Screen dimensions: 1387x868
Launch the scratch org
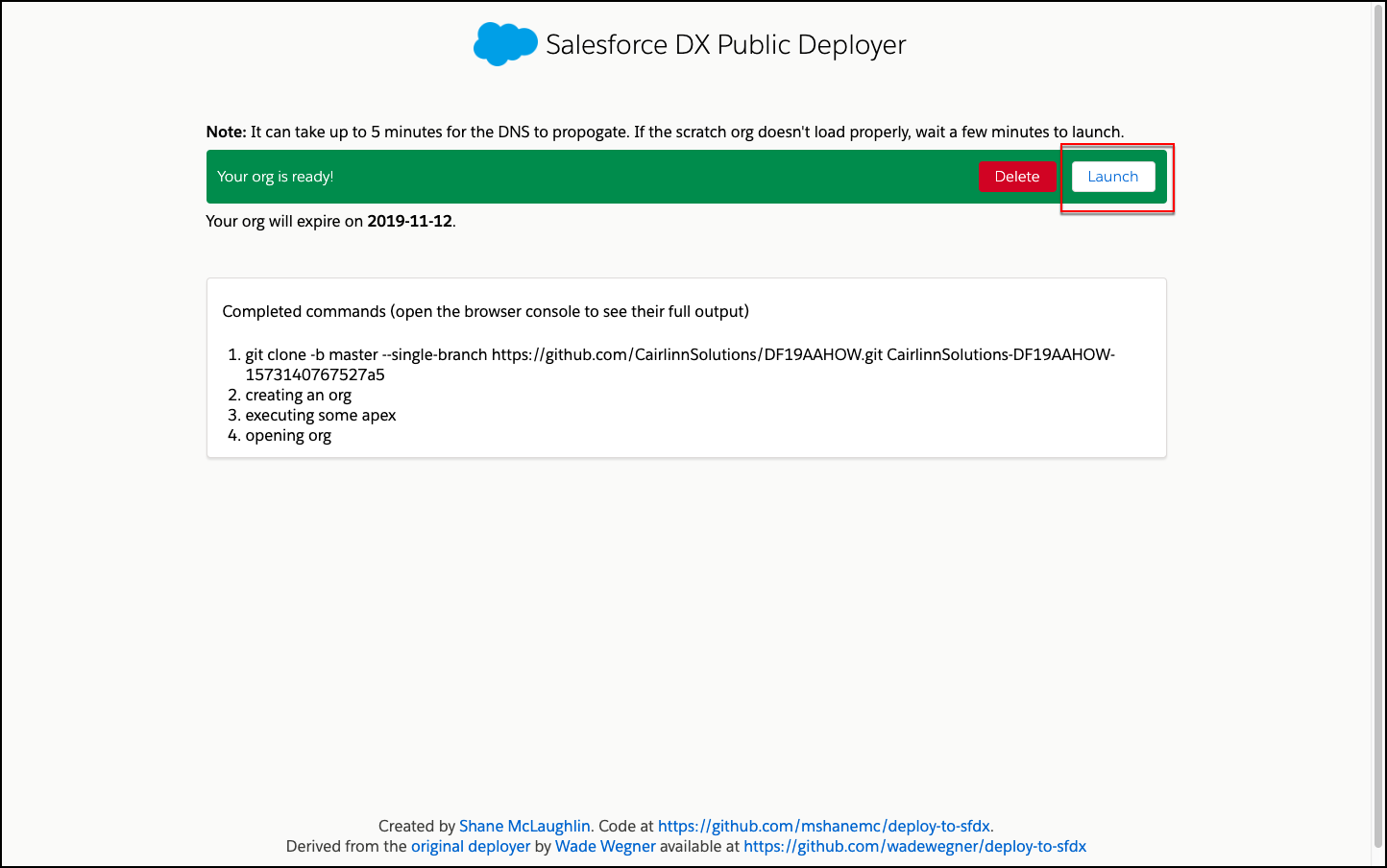[x=1113, y=177]
